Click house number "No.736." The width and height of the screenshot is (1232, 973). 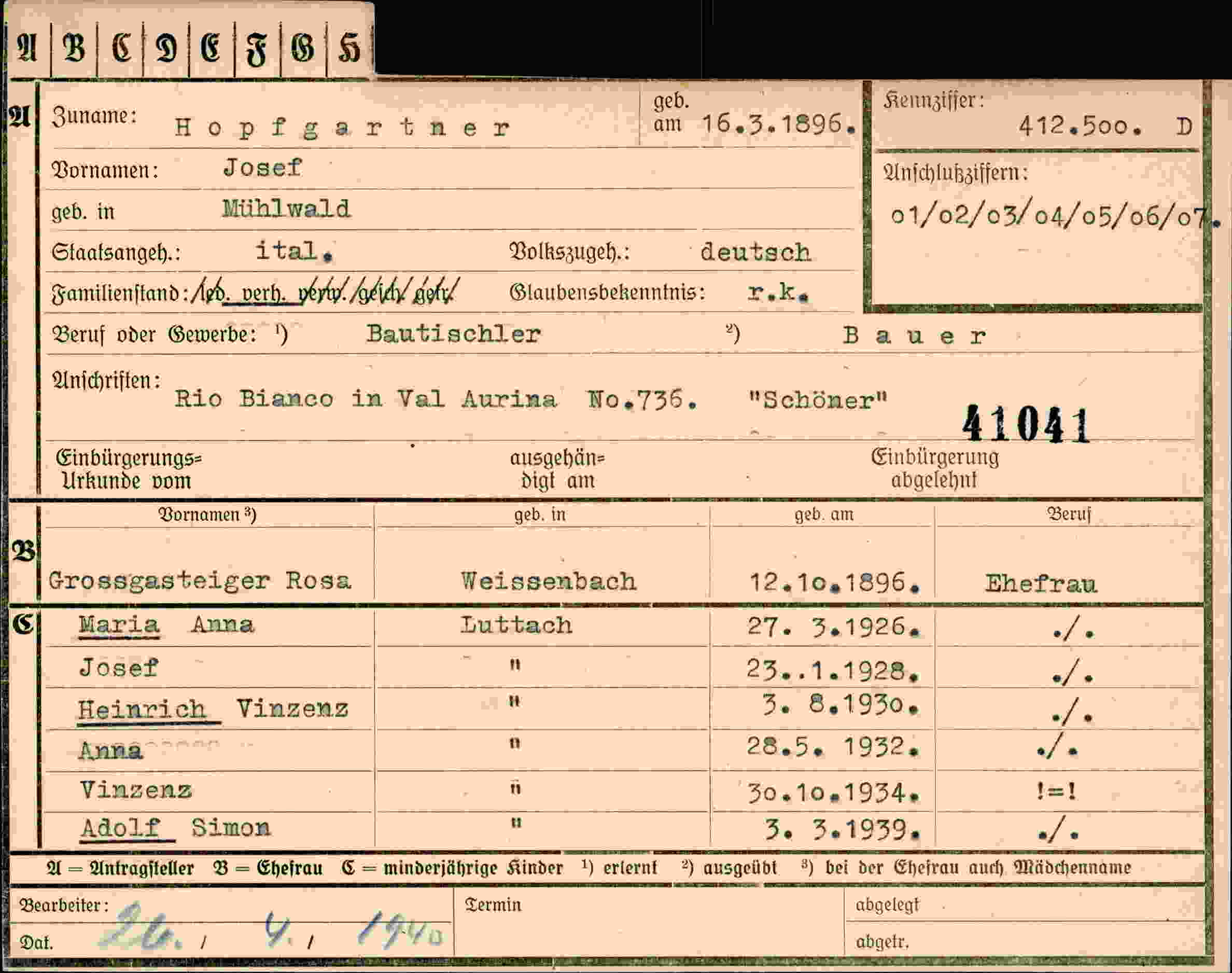coord(642,400)
